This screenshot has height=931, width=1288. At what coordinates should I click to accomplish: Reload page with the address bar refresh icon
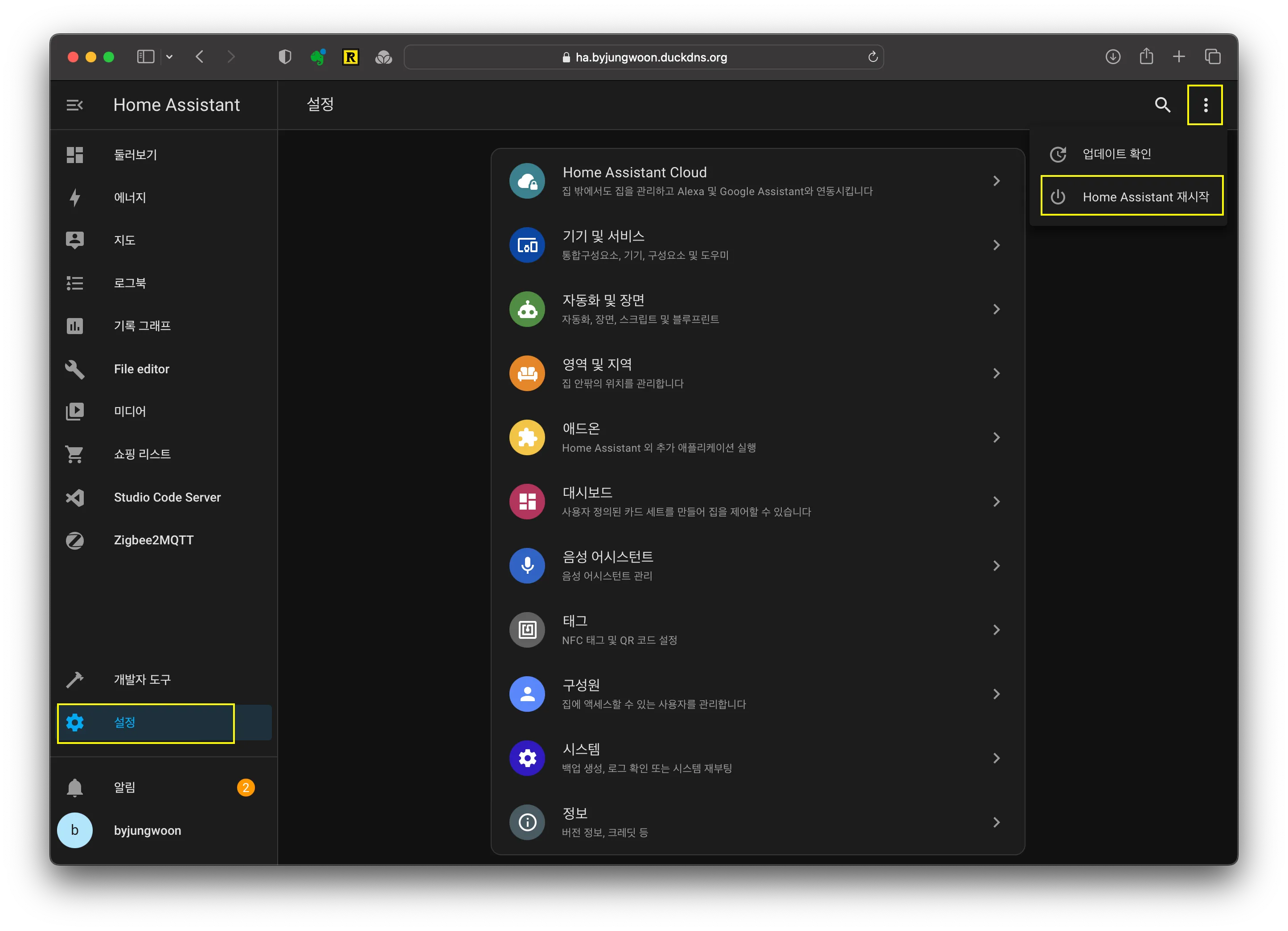873,57
